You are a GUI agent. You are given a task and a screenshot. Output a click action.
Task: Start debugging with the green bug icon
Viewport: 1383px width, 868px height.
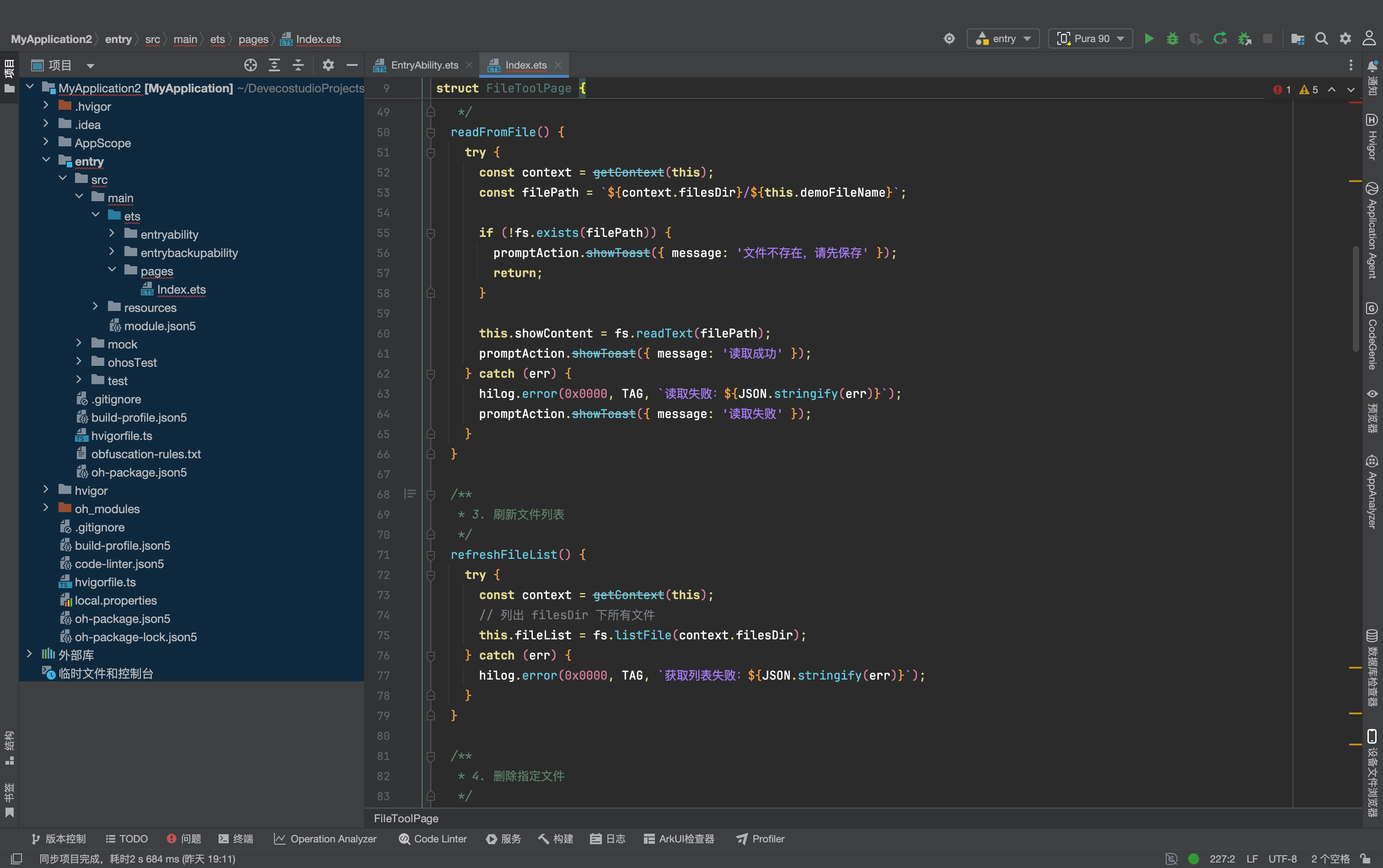[x=1172, y=38]
